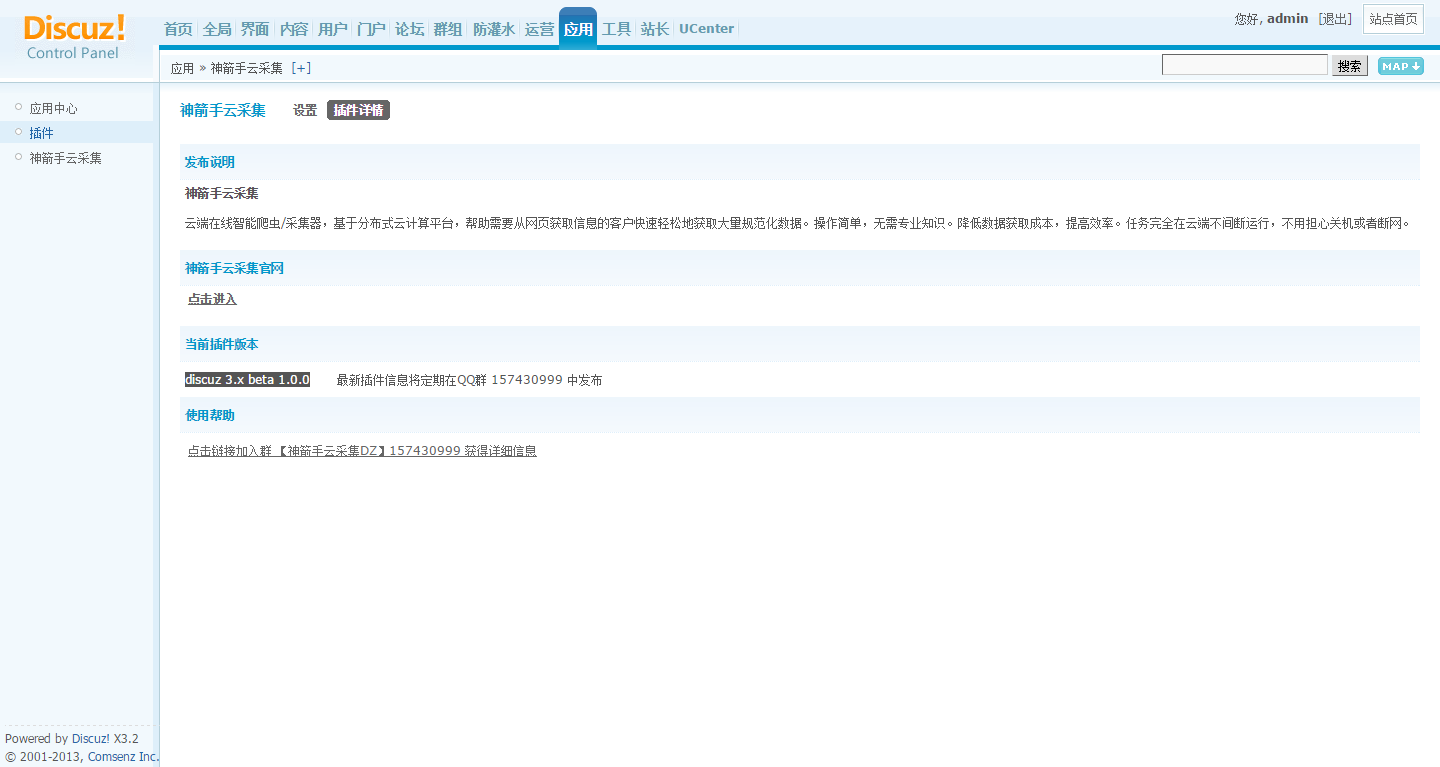Open the 站长 top menu

[655, 29]
